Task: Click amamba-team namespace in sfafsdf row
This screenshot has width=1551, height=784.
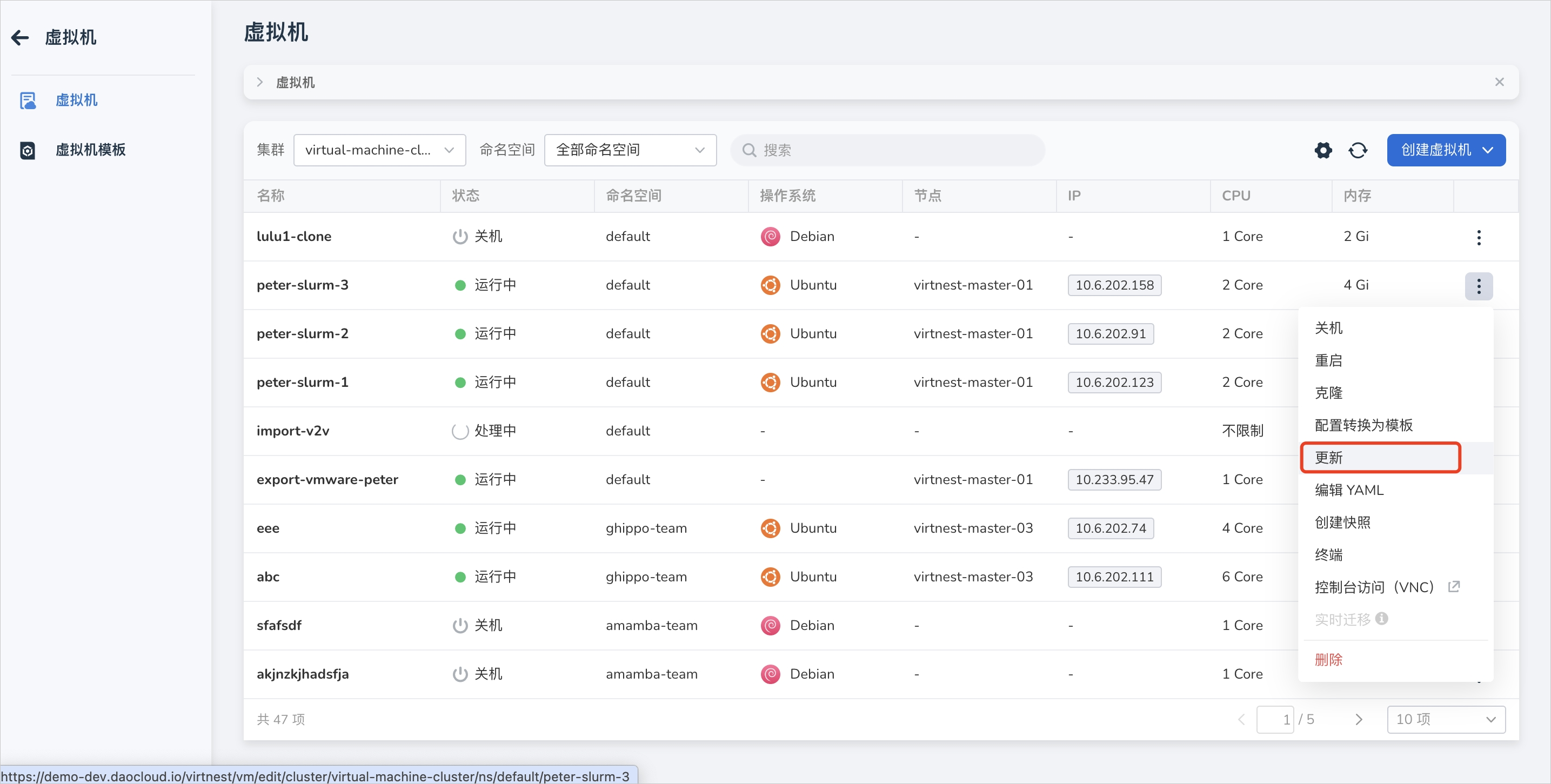Action: pyautogui.click(x=651, y=626)
